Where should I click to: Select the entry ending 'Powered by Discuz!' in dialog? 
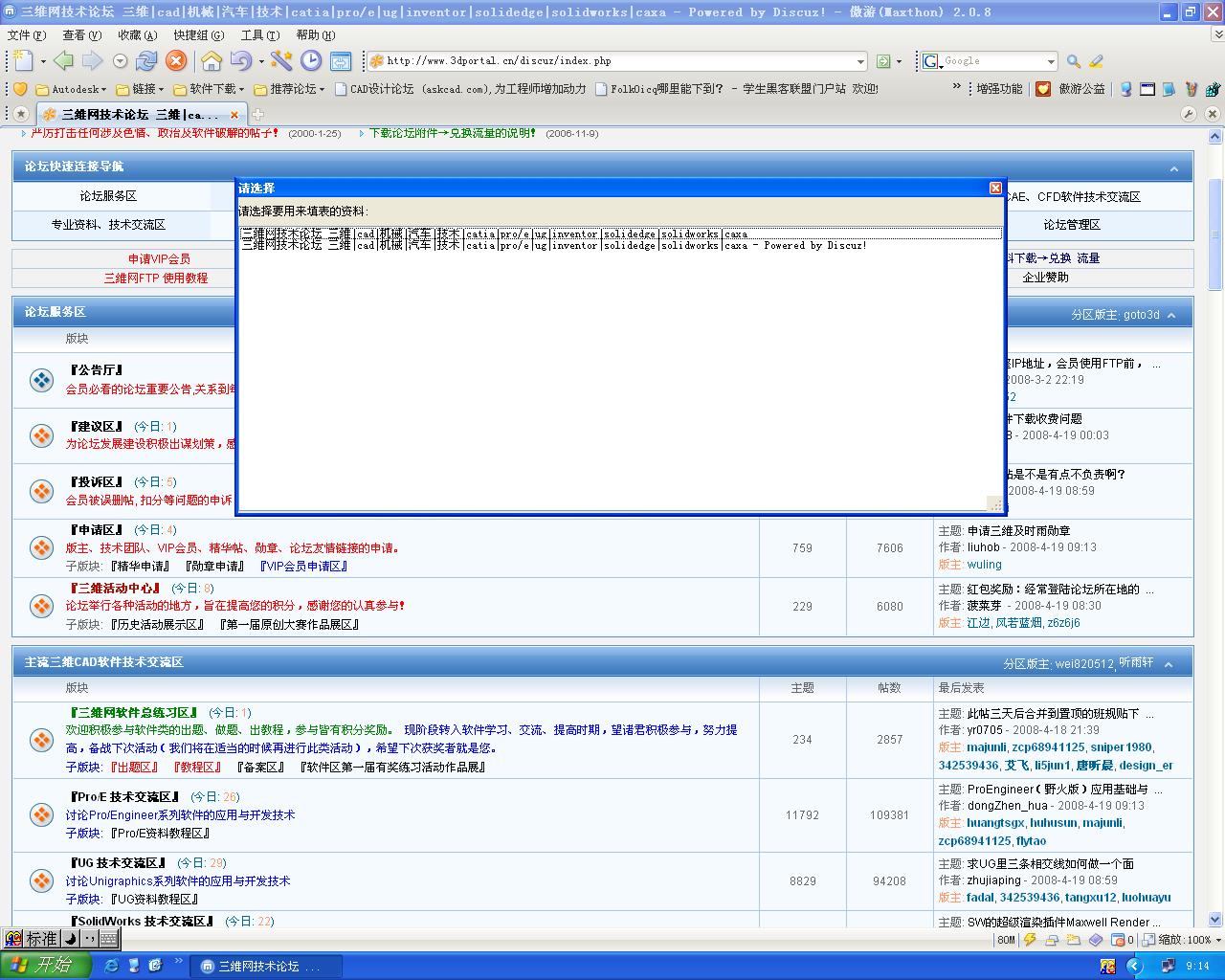[x=620, y=245]
